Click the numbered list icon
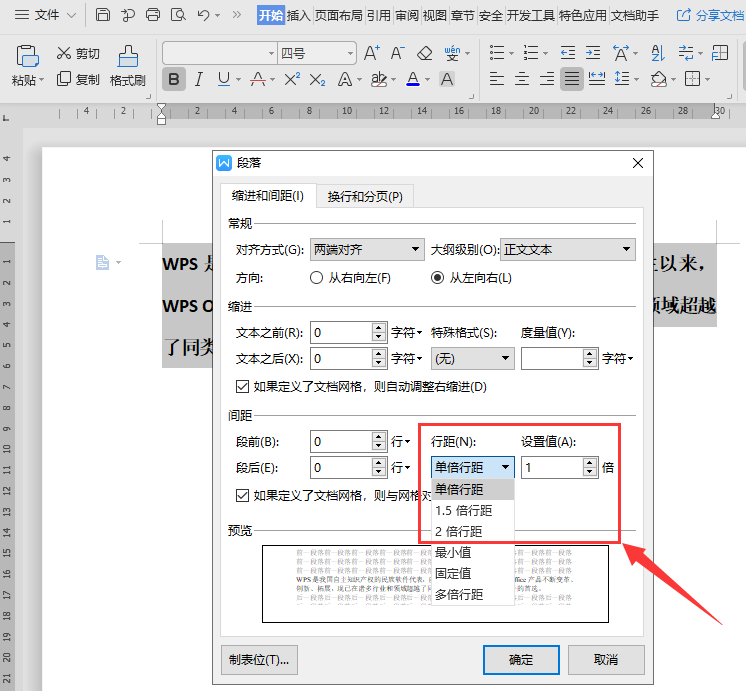The height and width of the screenshot is (691, 746). coord(530,53)
